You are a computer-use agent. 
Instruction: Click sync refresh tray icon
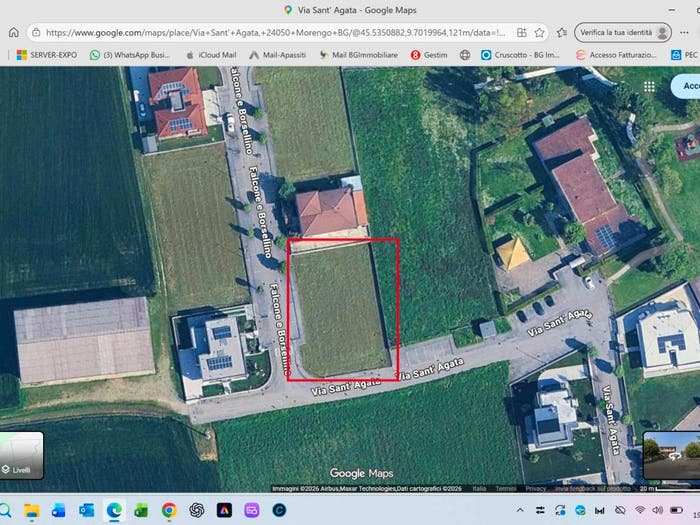pyautogui.click(x=560, y=510)
